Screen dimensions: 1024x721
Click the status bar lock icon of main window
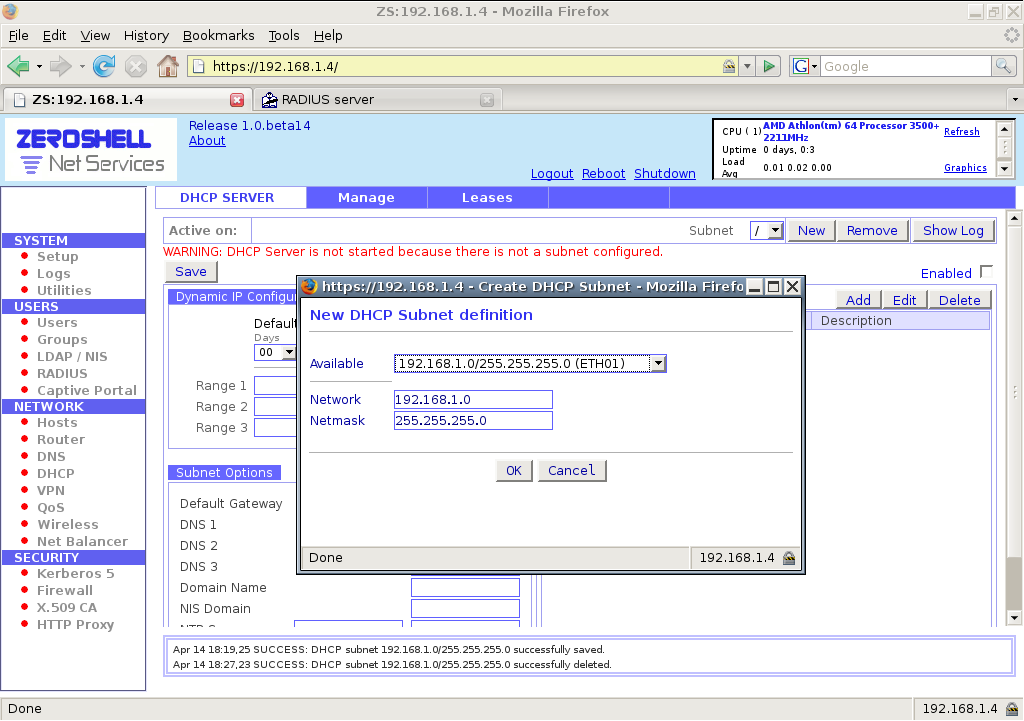click(x=1012, y=709)
